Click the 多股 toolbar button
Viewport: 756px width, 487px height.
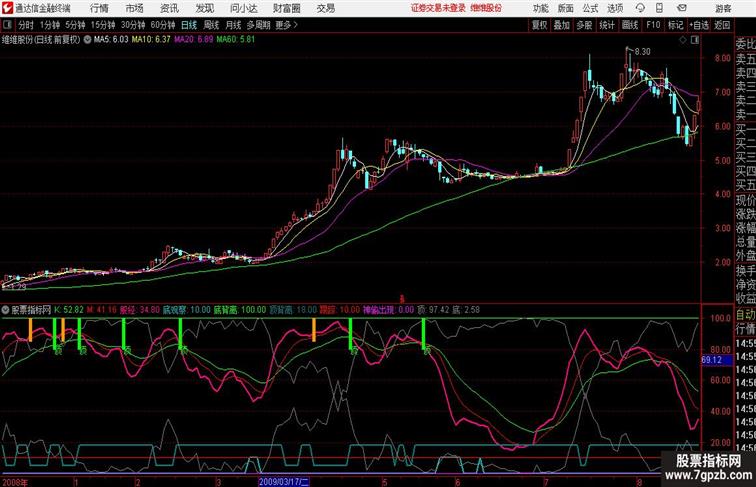584,25
